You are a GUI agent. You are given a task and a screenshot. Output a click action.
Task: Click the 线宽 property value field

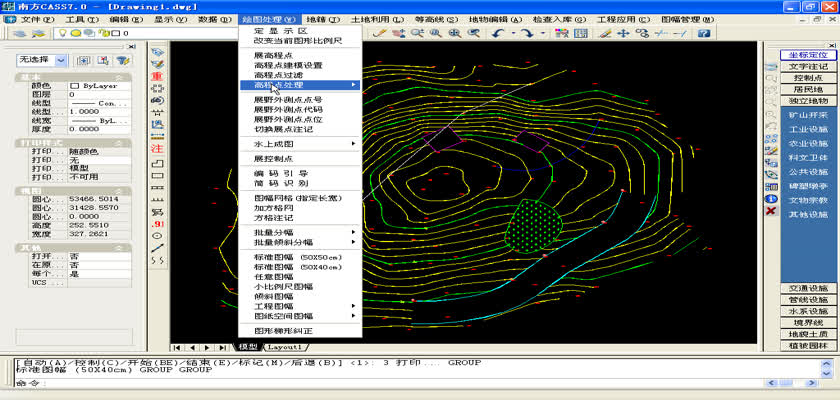[x=99, y=120]
